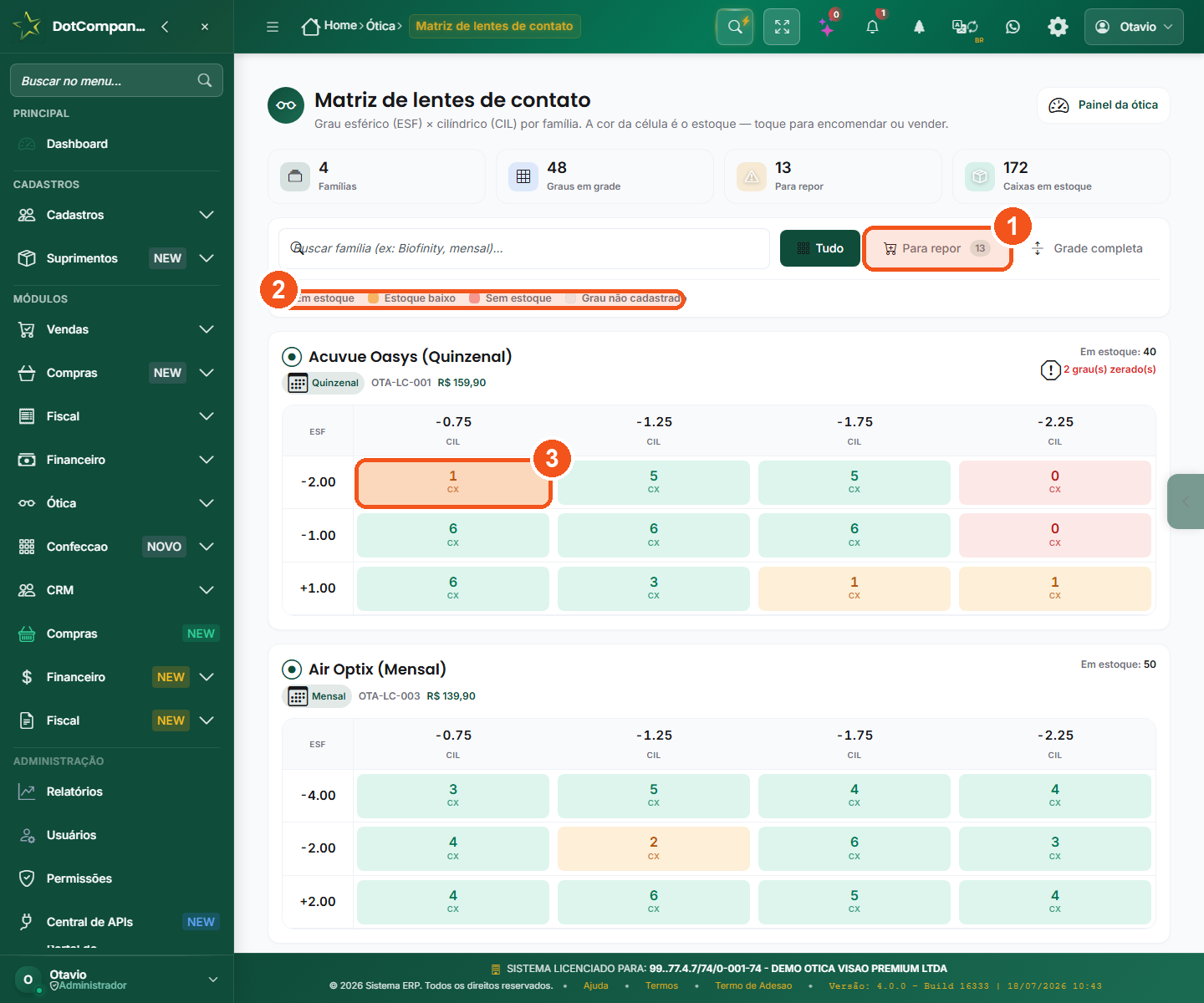Image resolution: width=1204 pixels, height=1003 pixels.
Task: Click the calendar icon in Mensal badge
Action: [298, 696]
